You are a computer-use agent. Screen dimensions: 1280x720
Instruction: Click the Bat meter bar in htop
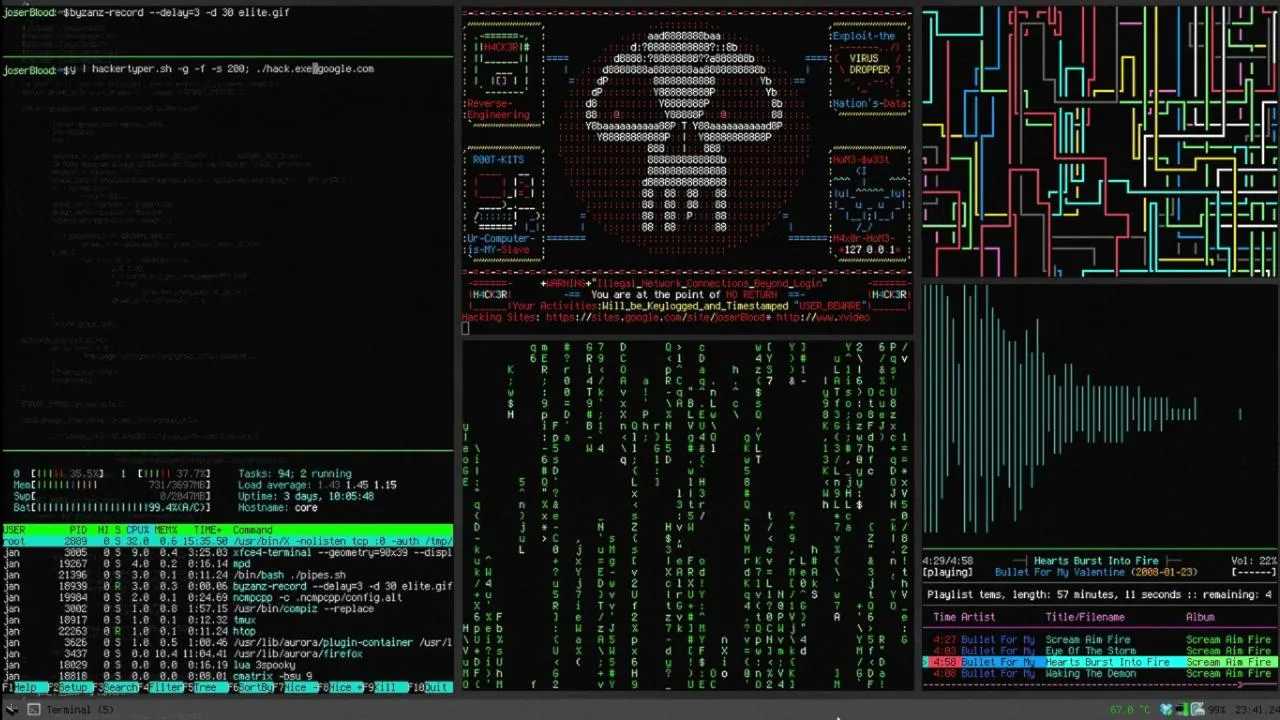click(112, 507)
